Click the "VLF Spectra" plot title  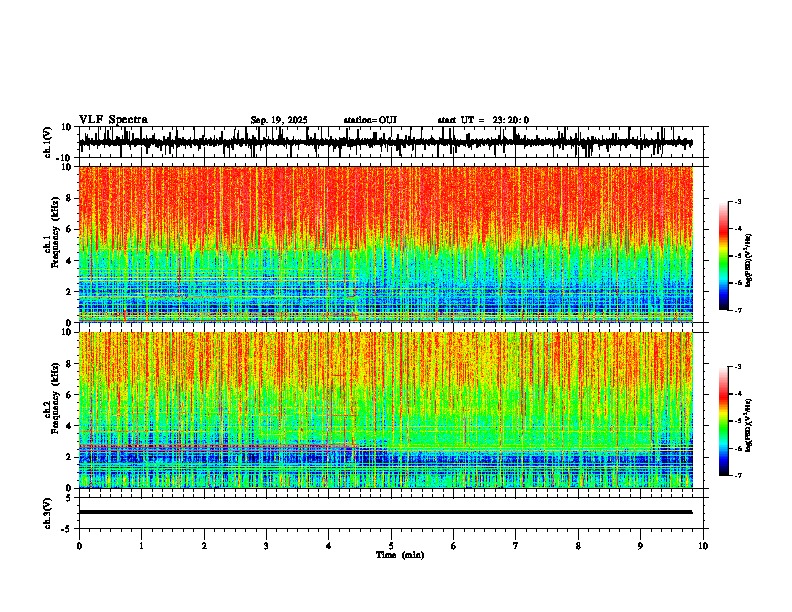click(113, 120)
